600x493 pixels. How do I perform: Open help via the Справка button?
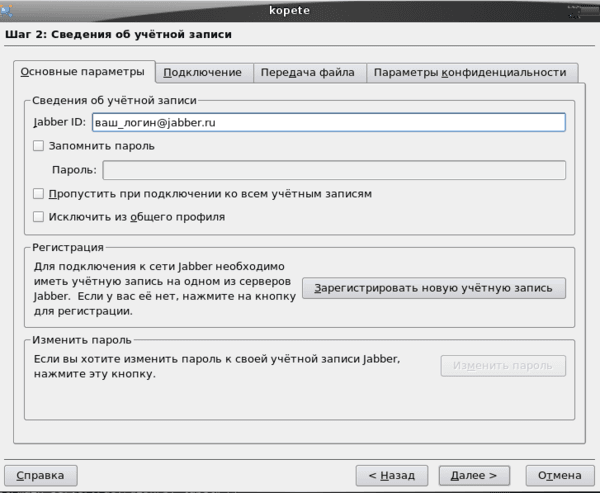pyautogui.click(x=41, y=475)
